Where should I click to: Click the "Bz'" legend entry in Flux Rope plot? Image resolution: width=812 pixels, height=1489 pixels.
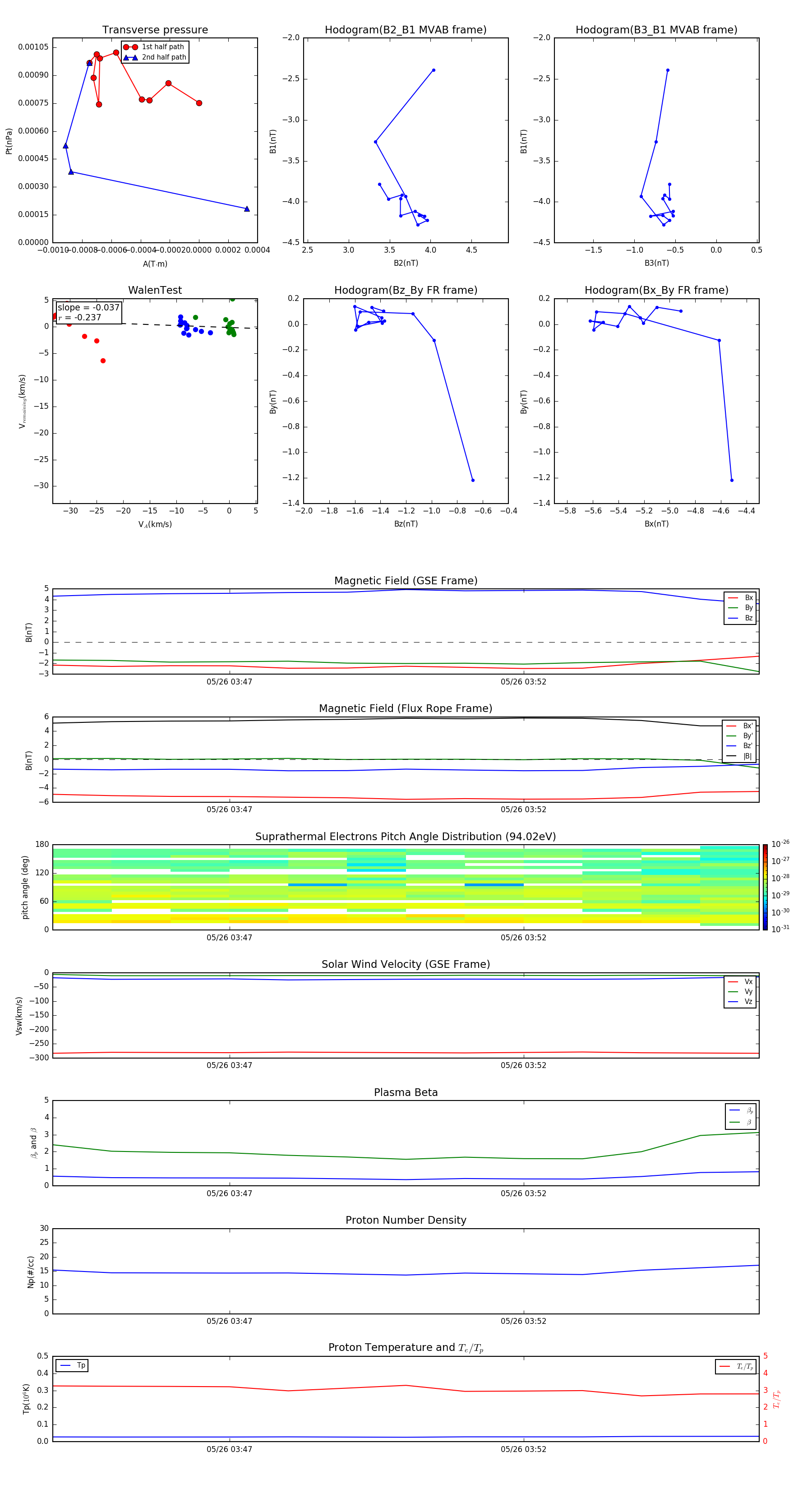[740, 746]
